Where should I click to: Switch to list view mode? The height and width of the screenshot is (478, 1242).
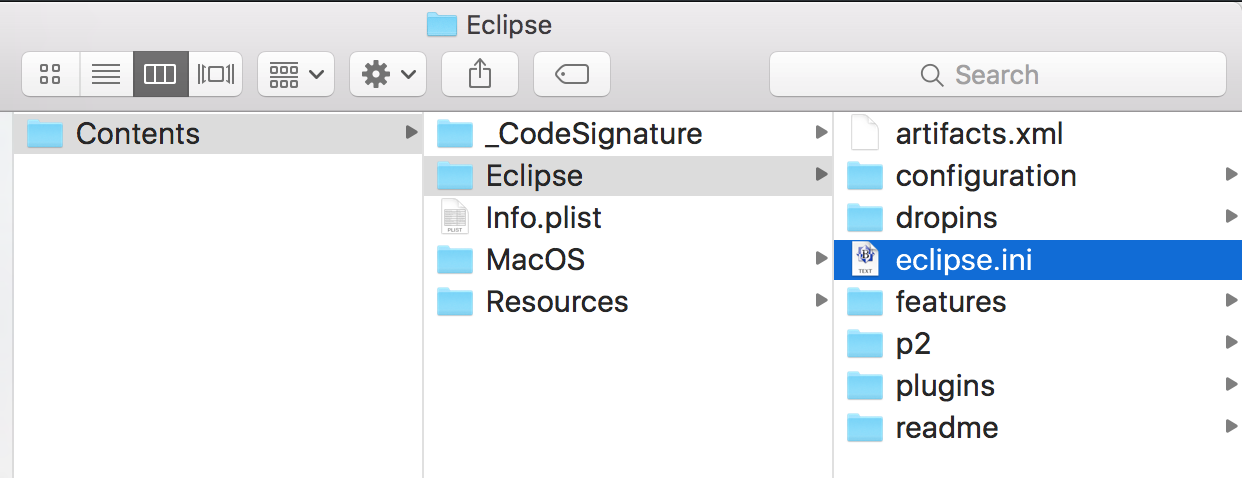point(106,74)
